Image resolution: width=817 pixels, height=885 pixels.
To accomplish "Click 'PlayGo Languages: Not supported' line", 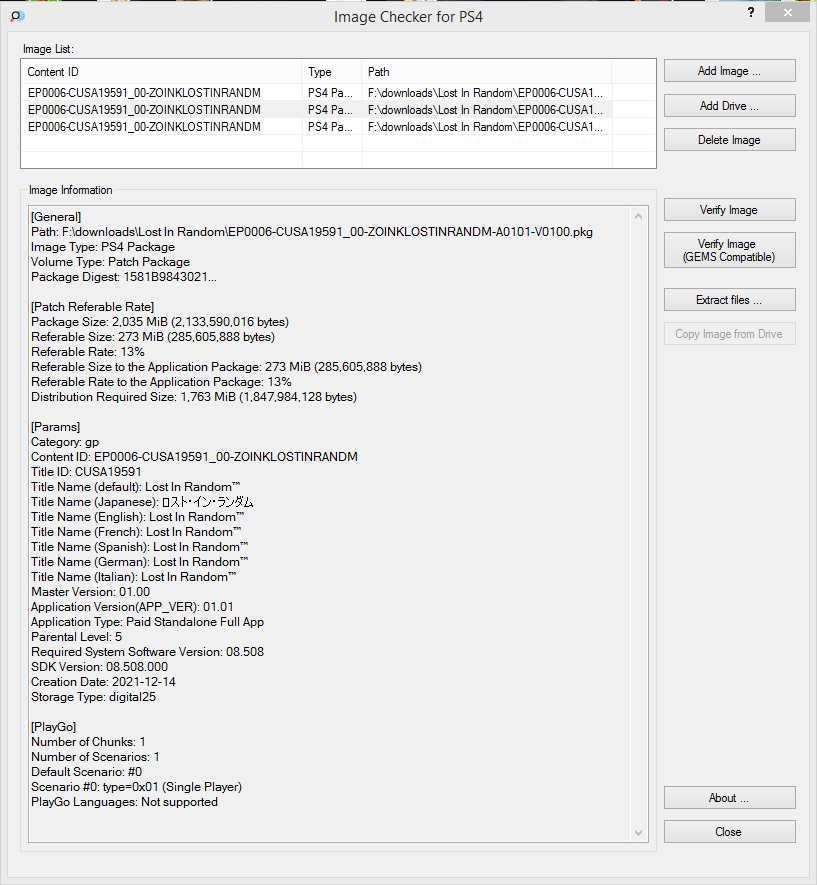I will pos(124,802).
